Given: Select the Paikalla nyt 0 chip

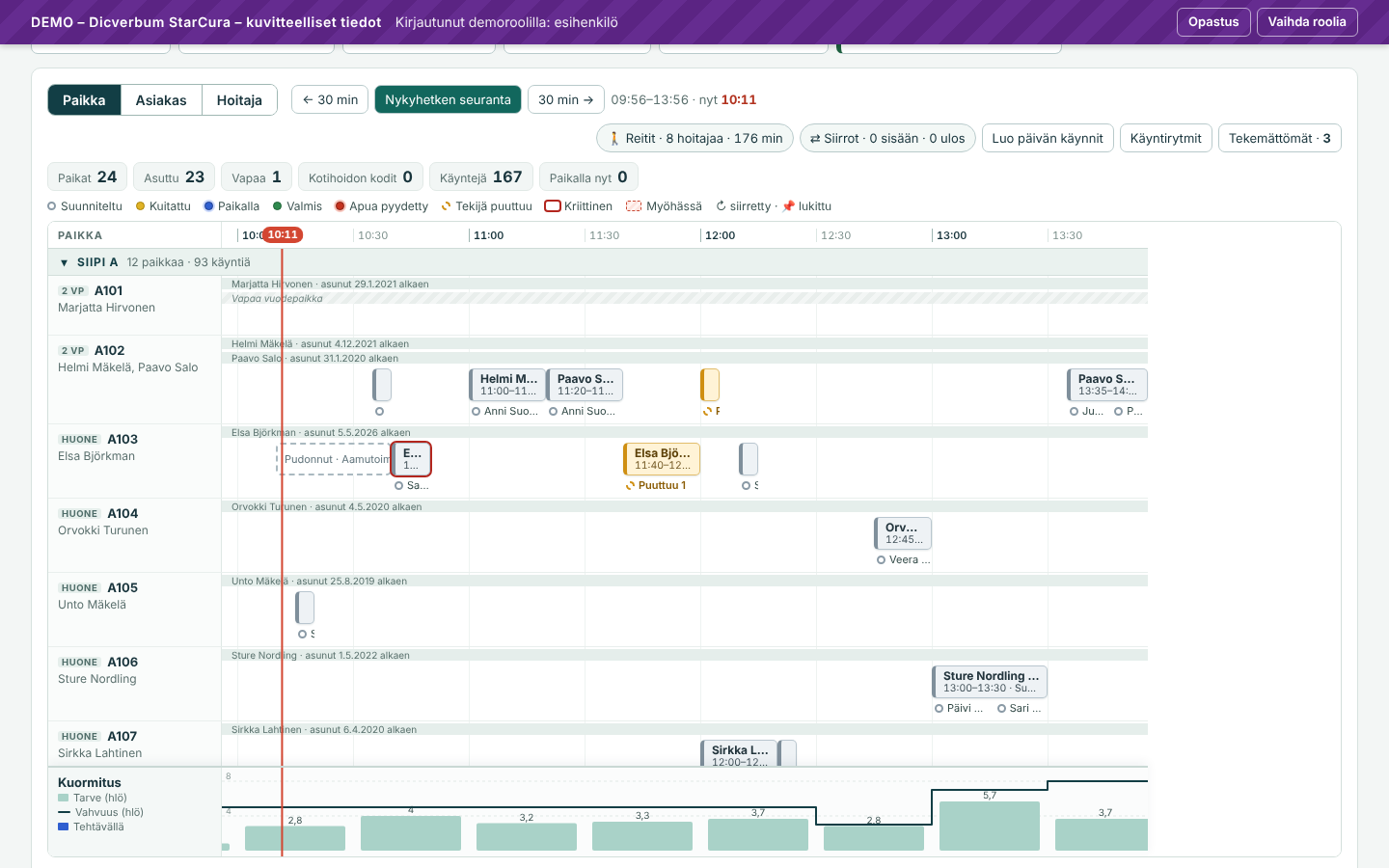Looking at the screenshot, I should coord(588,176).
